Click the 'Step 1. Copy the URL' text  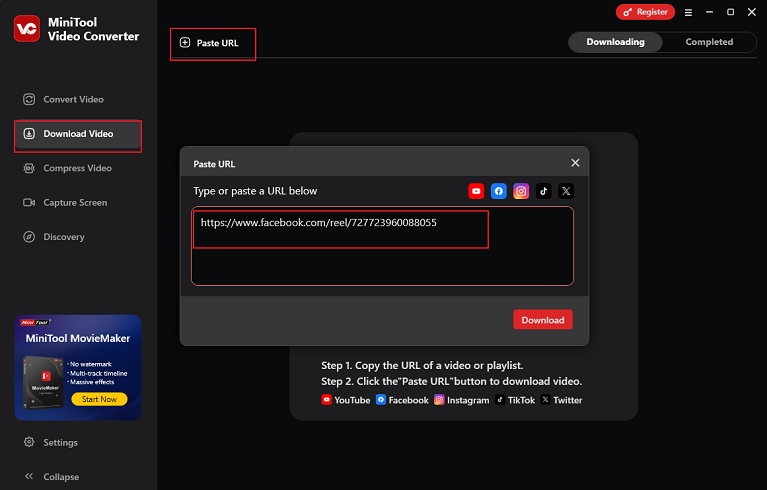tap(422, 365)
